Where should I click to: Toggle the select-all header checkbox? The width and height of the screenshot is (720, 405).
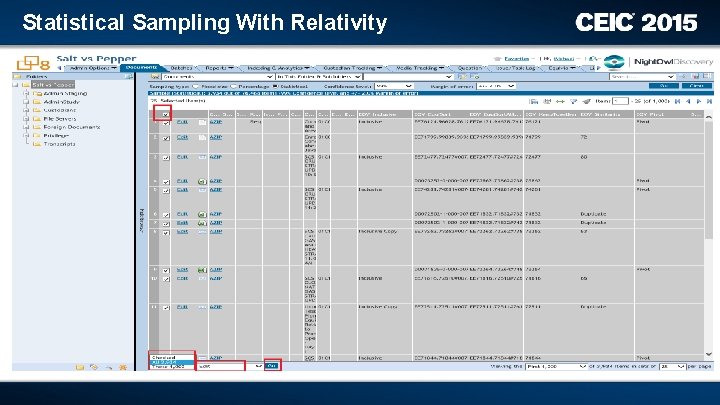click(x=166, y=115)
